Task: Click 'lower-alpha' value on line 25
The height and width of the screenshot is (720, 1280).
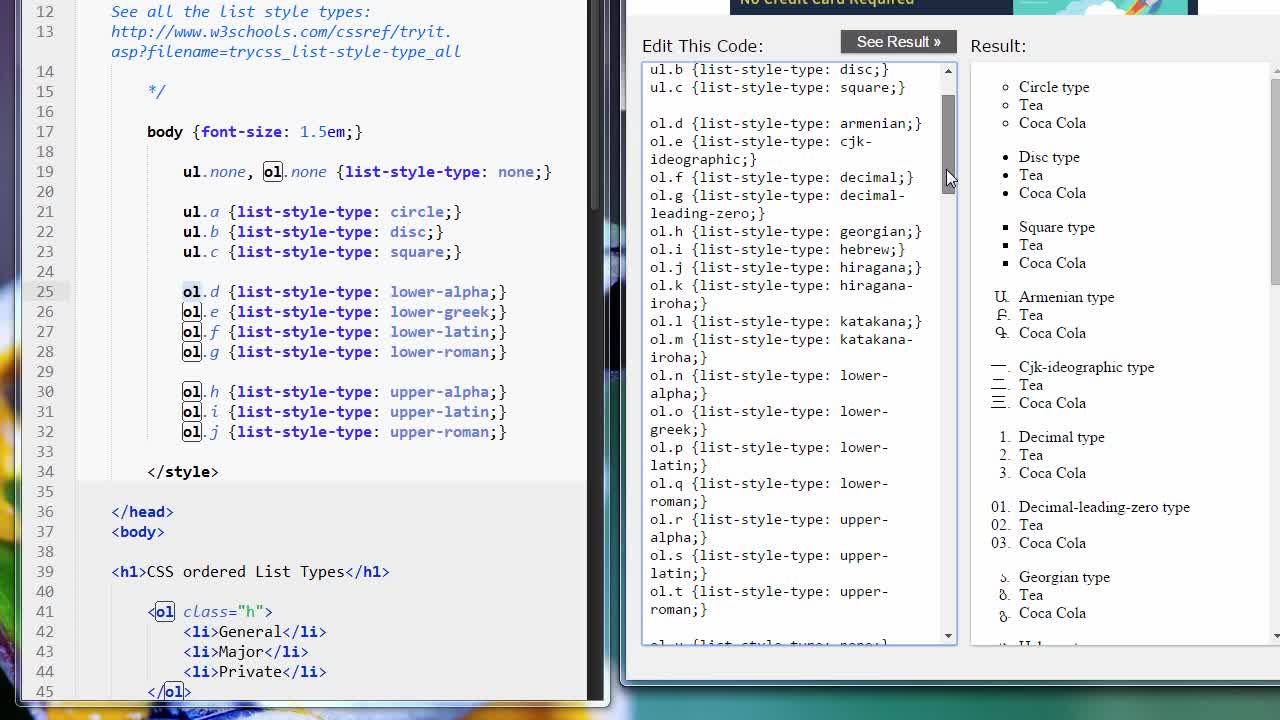Action: (439, 292)
